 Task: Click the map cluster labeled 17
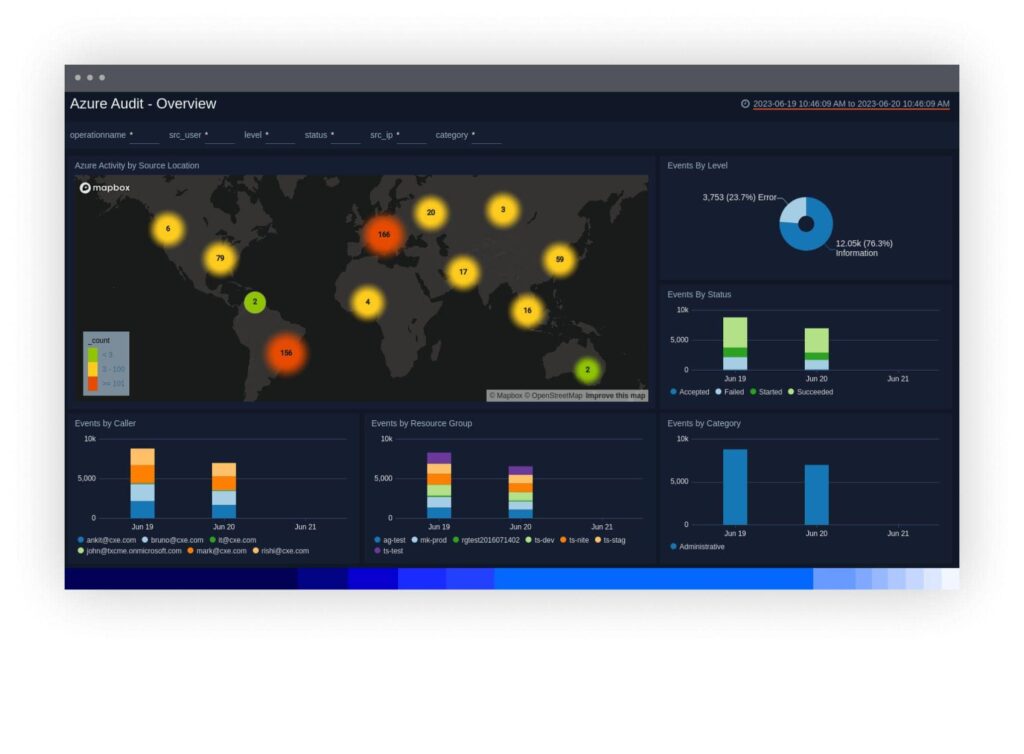click(x=463, y=272)
